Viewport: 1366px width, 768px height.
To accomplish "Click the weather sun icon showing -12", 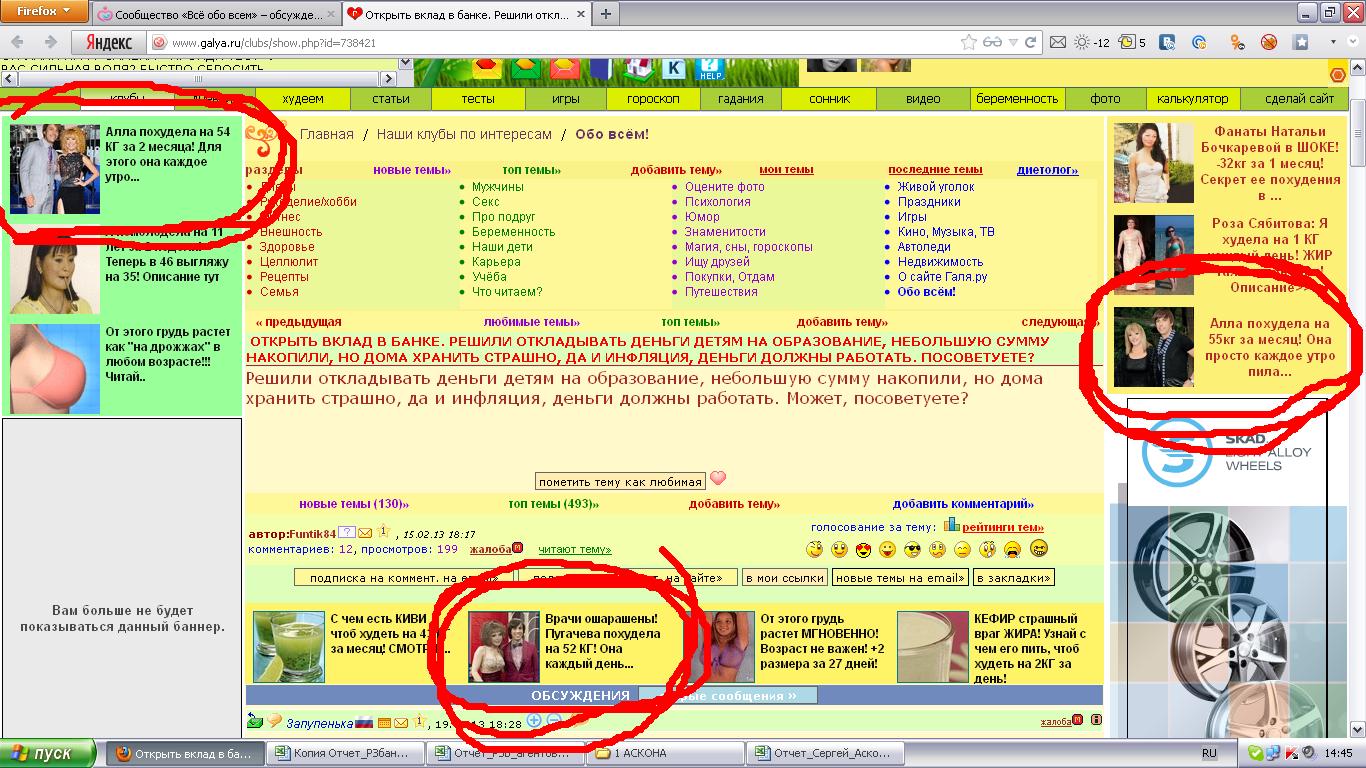I will pyautogui.click(x=1092, y=43).
